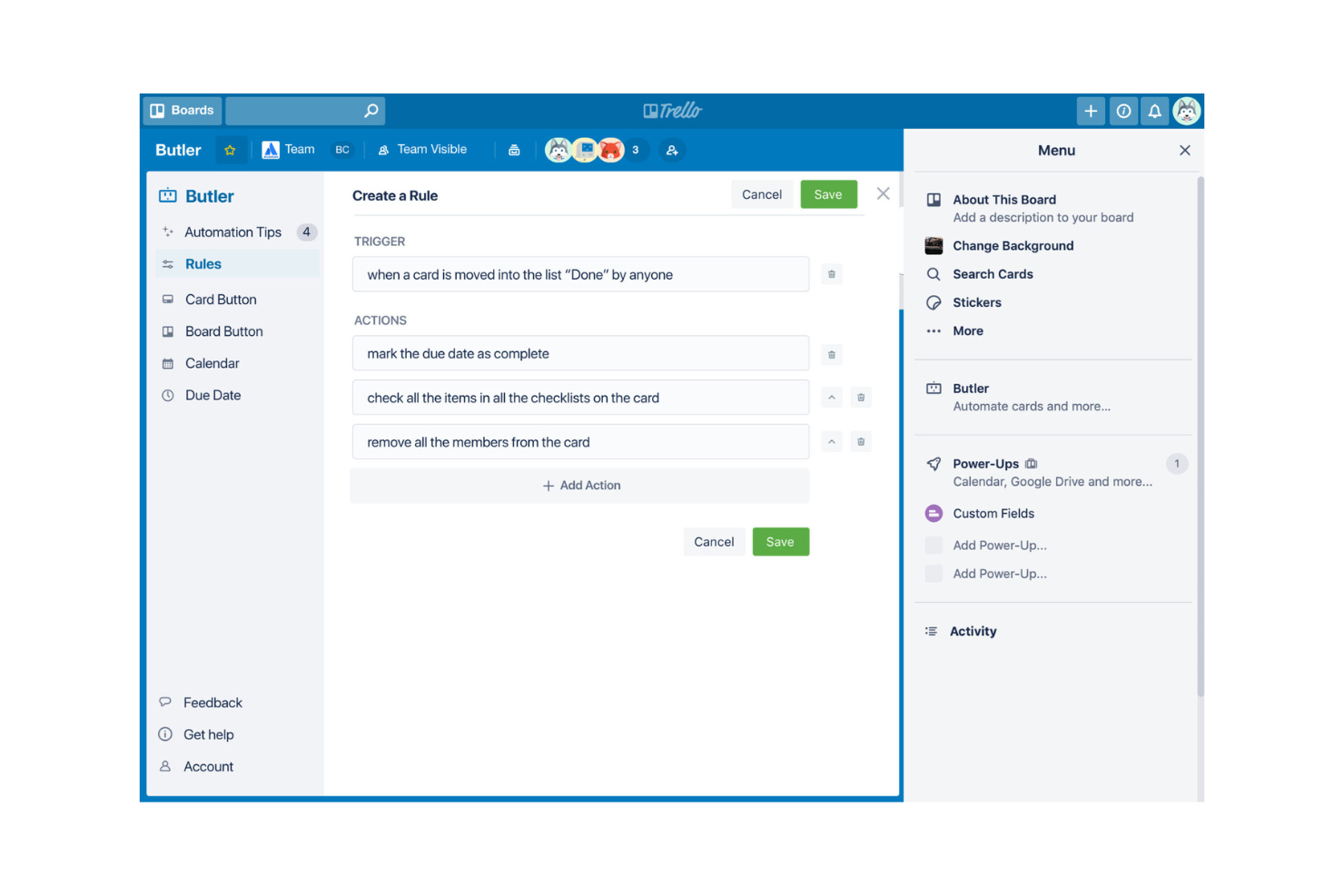Expand More options in the Menu panel
Image resolution: width=1344 pixels, height=896 pixels.
pyautogui.click(x=967, y=330)
